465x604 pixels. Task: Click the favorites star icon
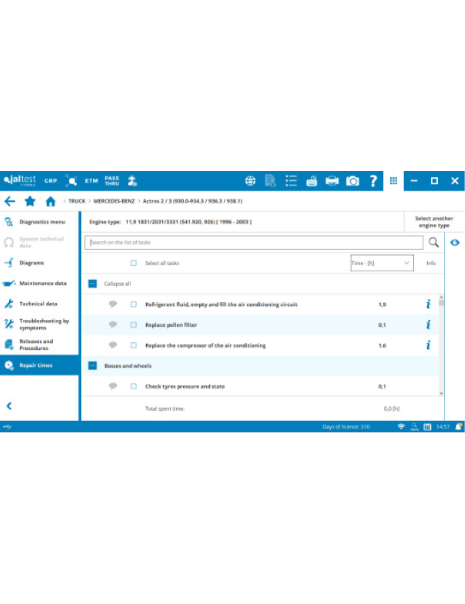[x=30, y=201]
